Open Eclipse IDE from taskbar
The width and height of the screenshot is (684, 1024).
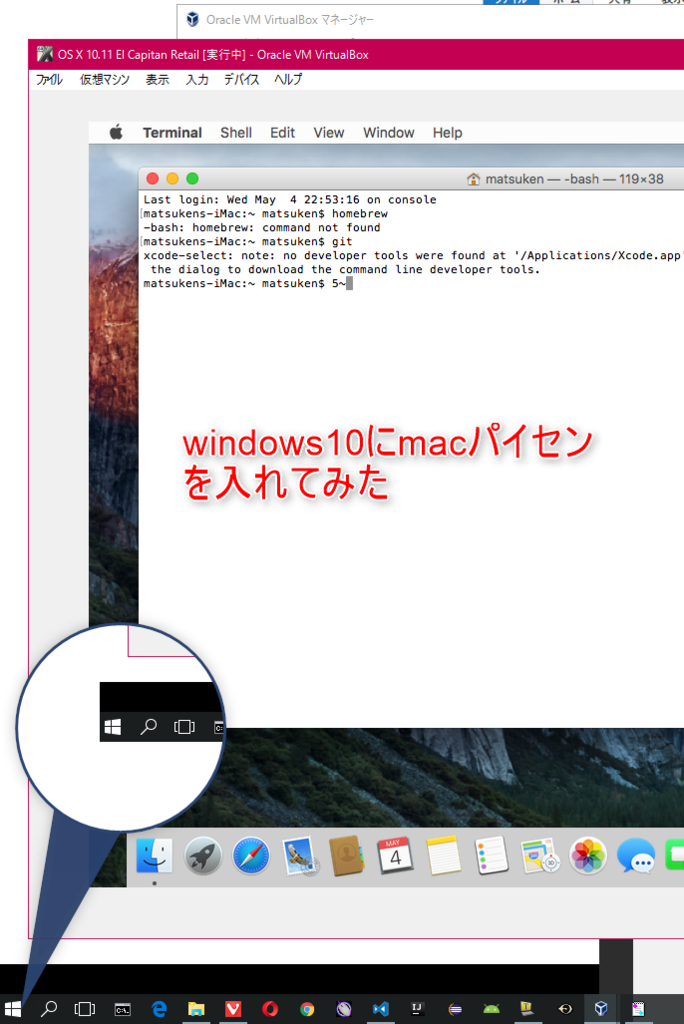455,1009
